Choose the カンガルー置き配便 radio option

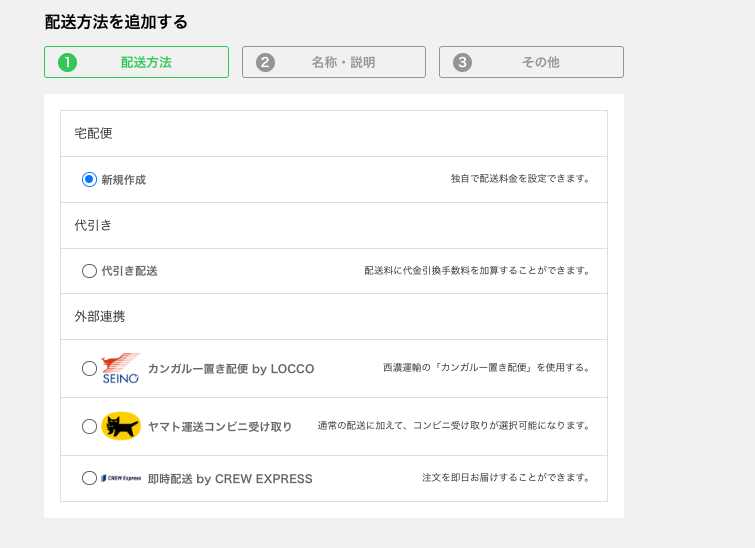tap(89, 368)
